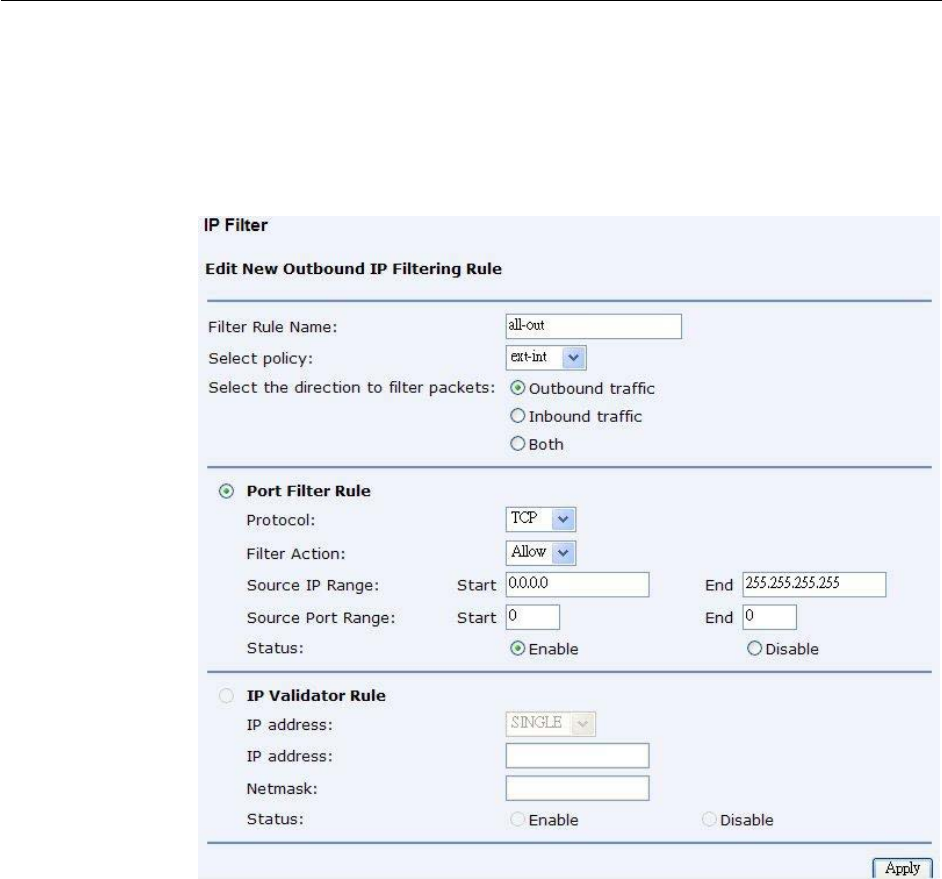942x879 pixels.
Task: Click the 'Port Filter Rule' bold label
Action: 308,491
